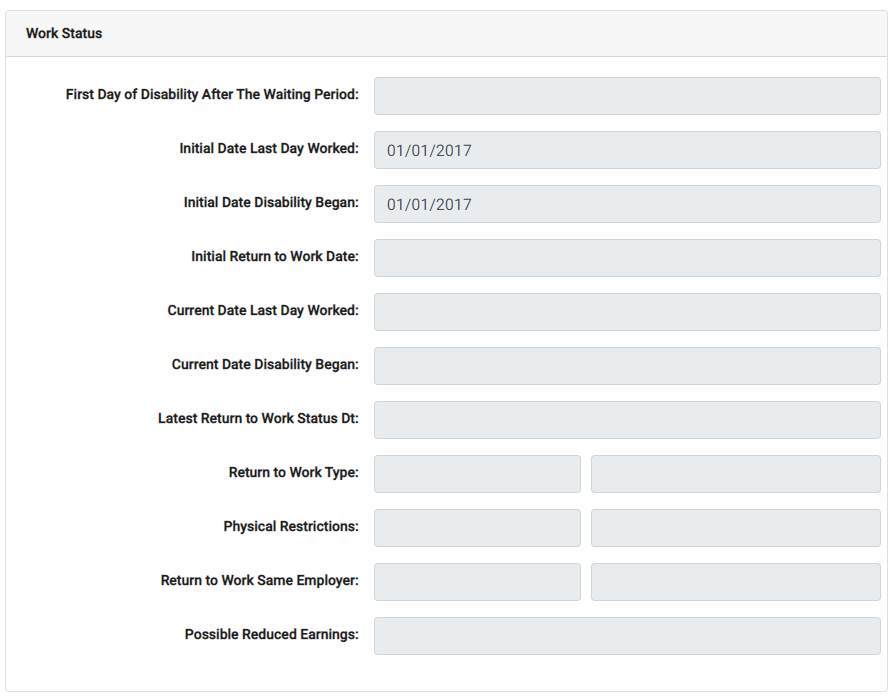Select the Latest Return to Work Status Dt field
The height and width of the screenshot is (700, 896).
coord(627,420)
